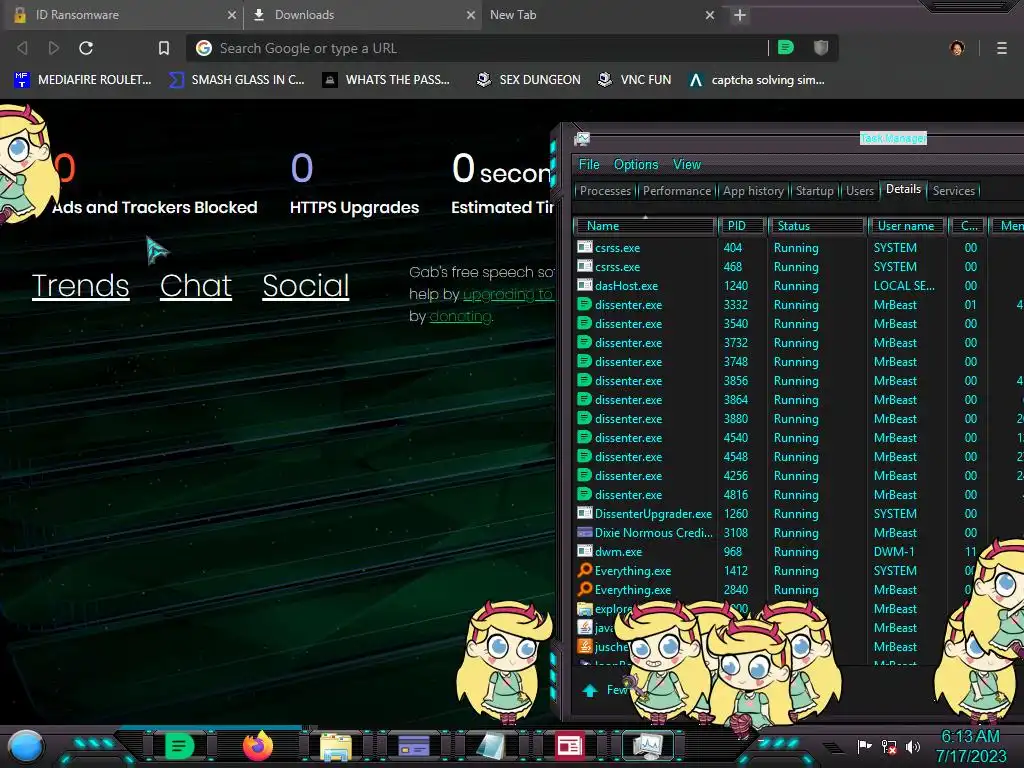Switch to the App history tab
The width and height of the screenshot is (1024, 768).
753,191
